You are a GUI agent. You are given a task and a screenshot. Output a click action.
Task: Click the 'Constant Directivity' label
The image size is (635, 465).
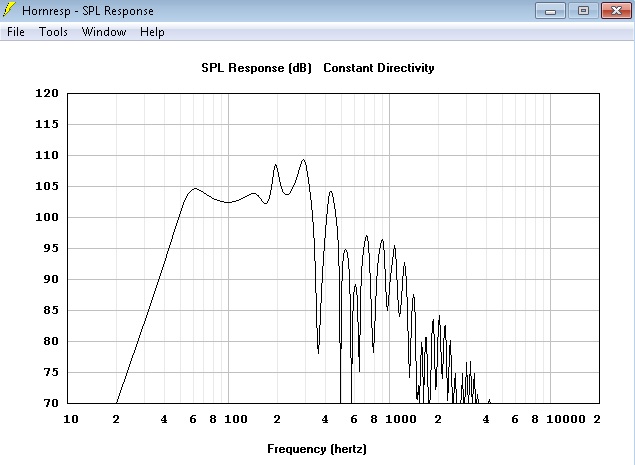click(379, 68)
